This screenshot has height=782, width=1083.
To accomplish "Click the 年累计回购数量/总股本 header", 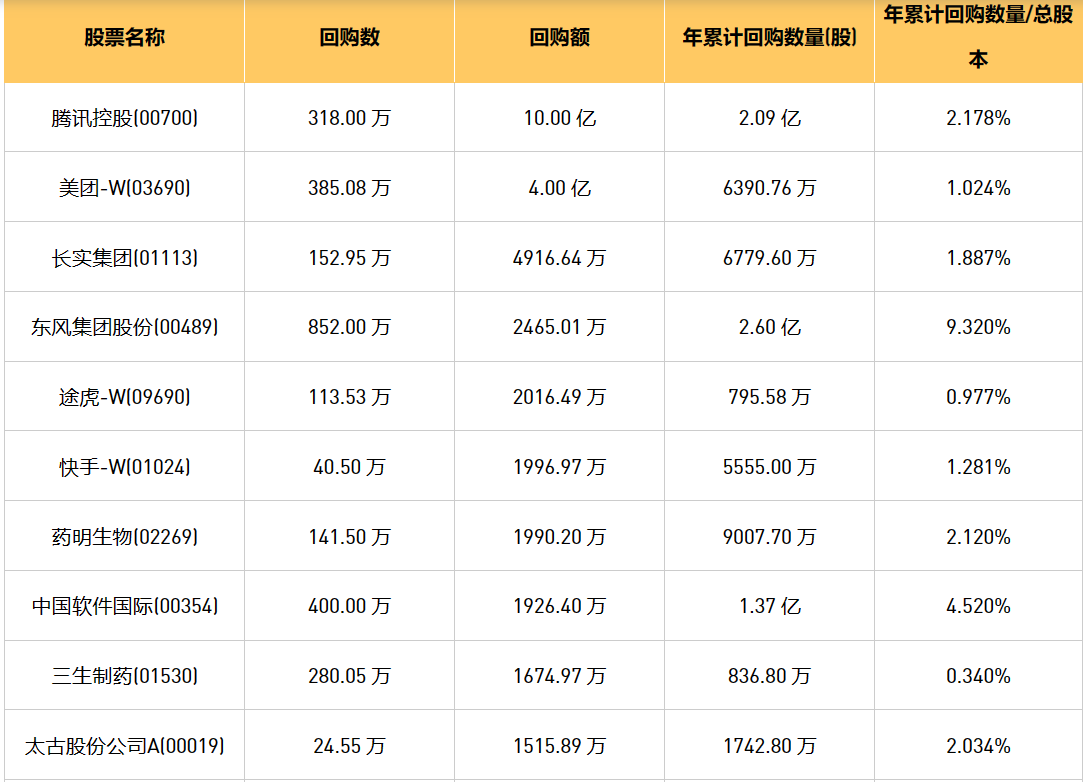I will click(978, 38).
